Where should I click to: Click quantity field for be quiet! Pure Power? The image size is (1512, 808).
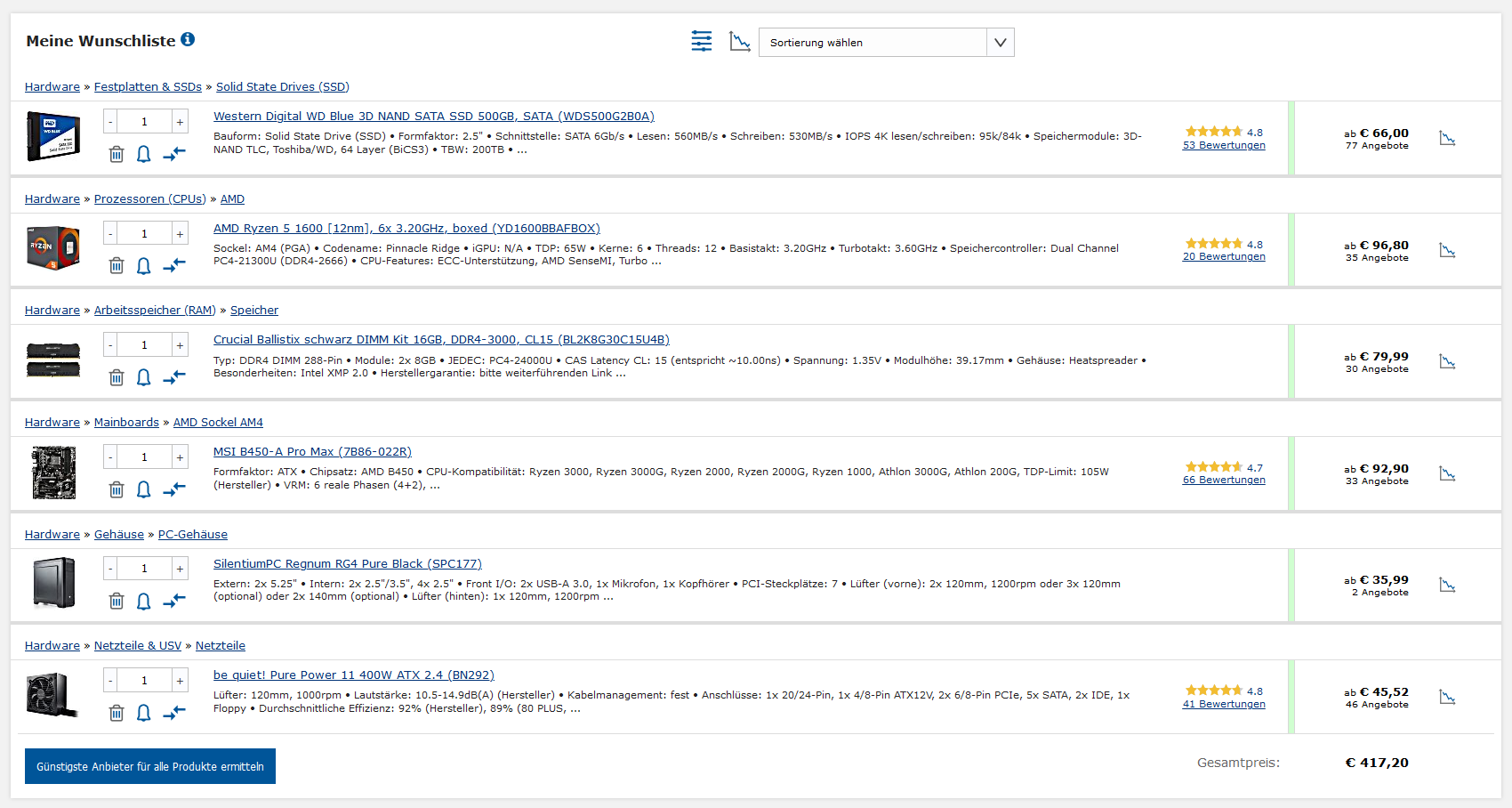coord(145,681)
